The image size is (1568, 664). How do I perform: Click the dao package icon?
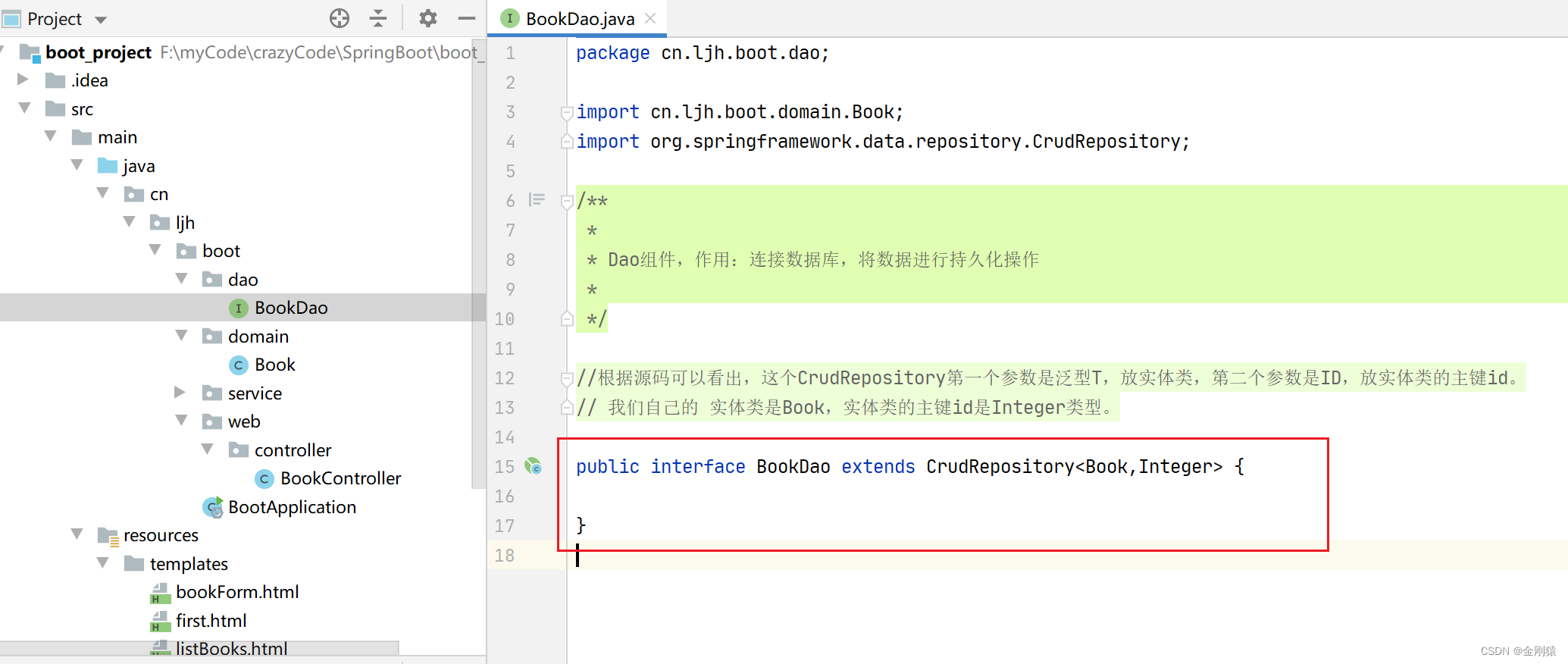click(x=212, y=279)
